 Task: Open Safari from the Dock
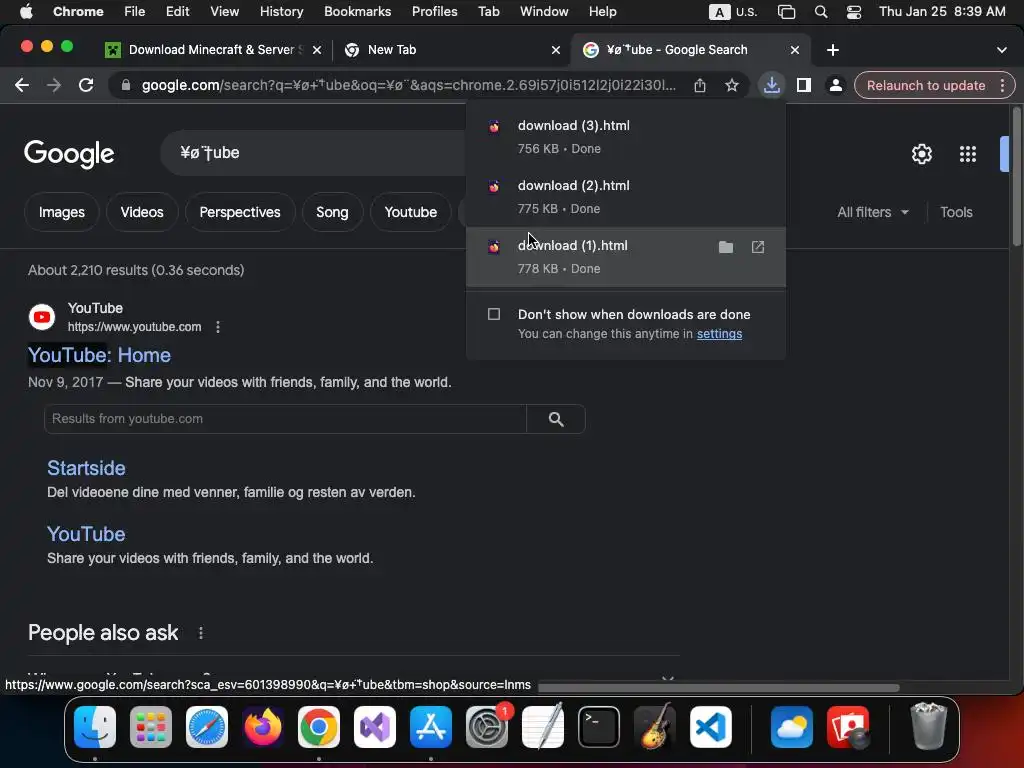[207, 727]
